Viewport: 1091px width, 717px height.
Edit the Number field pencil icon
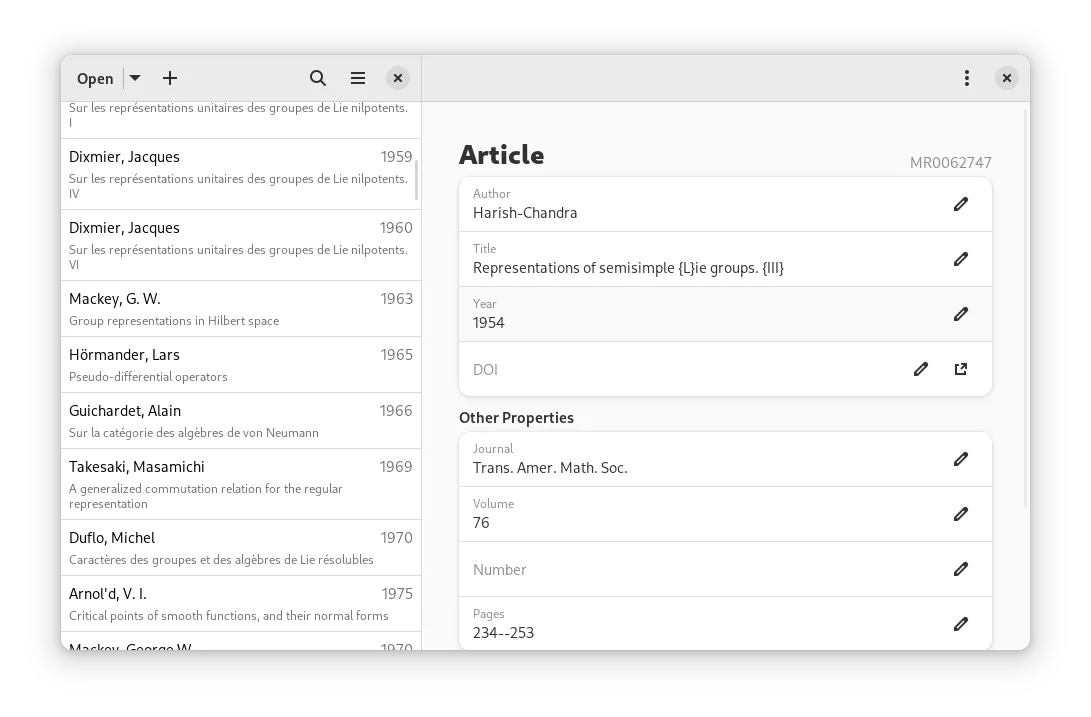961,569
